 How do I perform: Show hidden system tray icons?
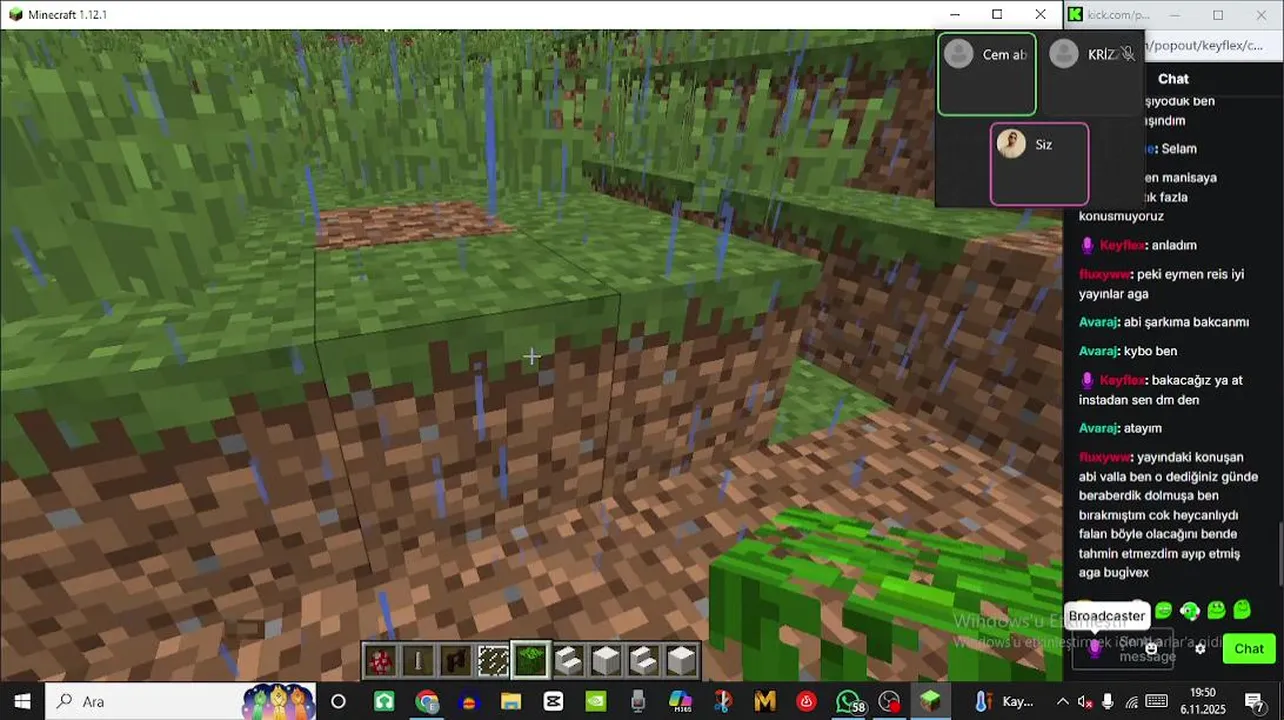click(1062, 701)
